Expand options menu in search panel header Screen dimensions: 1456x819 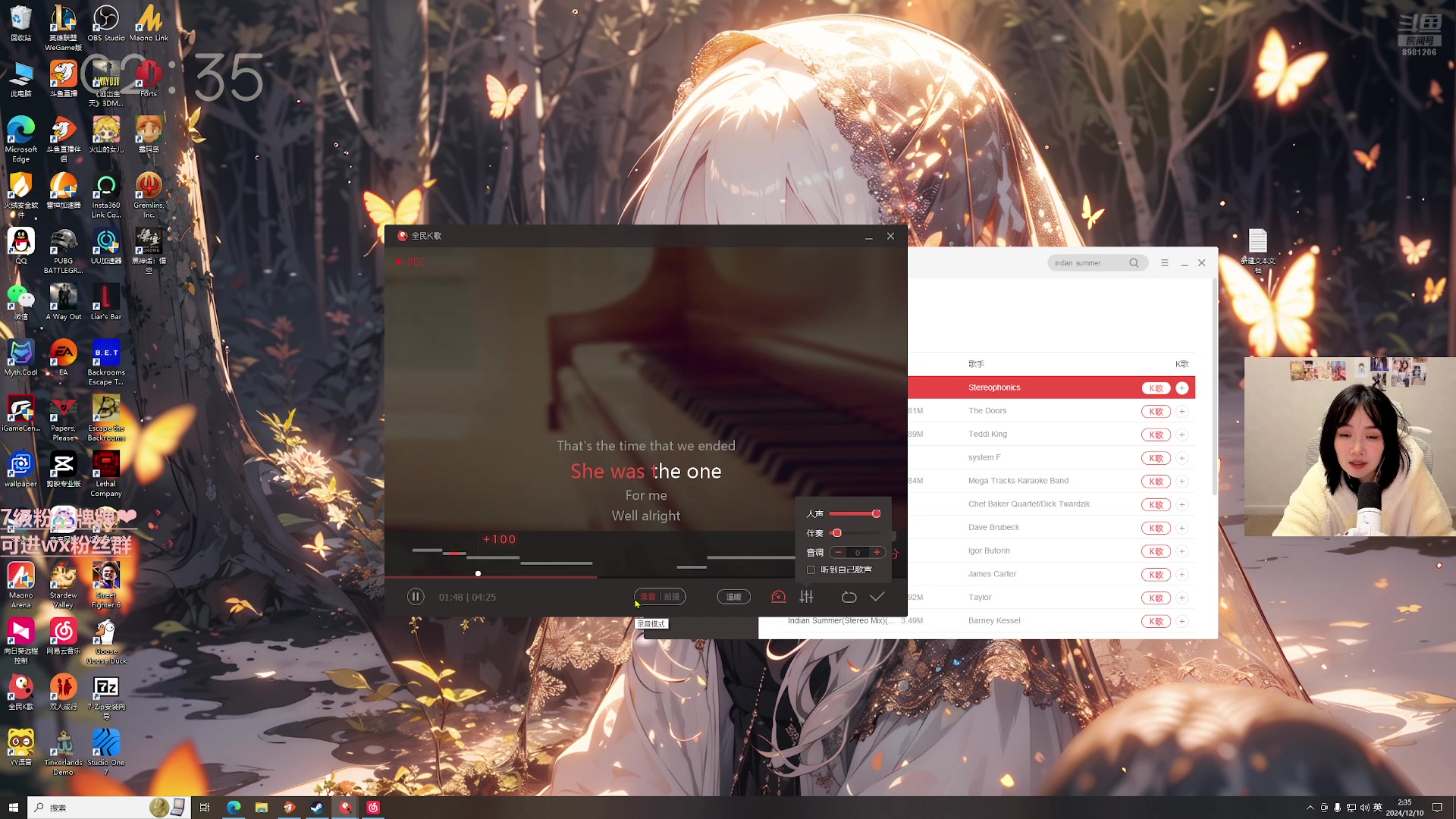[x=1163, y=263]
